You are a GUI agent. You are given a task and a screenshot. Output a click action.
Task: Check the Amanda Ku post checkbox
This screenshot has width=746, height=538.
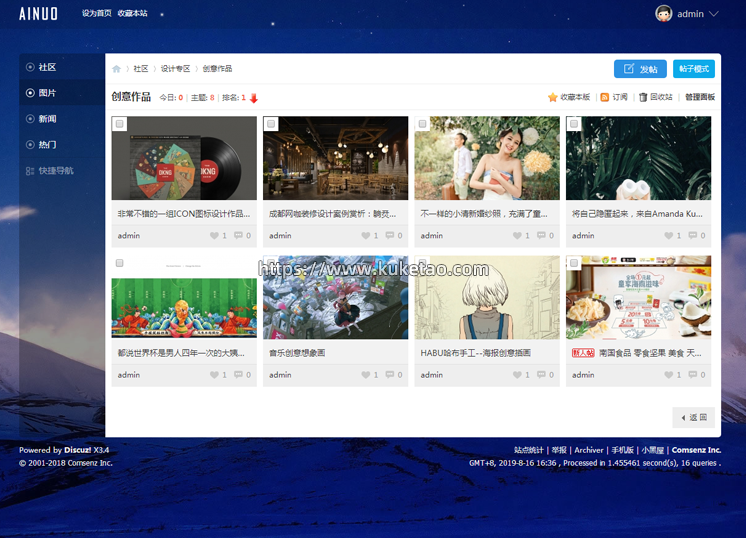(x=574, y=124)
